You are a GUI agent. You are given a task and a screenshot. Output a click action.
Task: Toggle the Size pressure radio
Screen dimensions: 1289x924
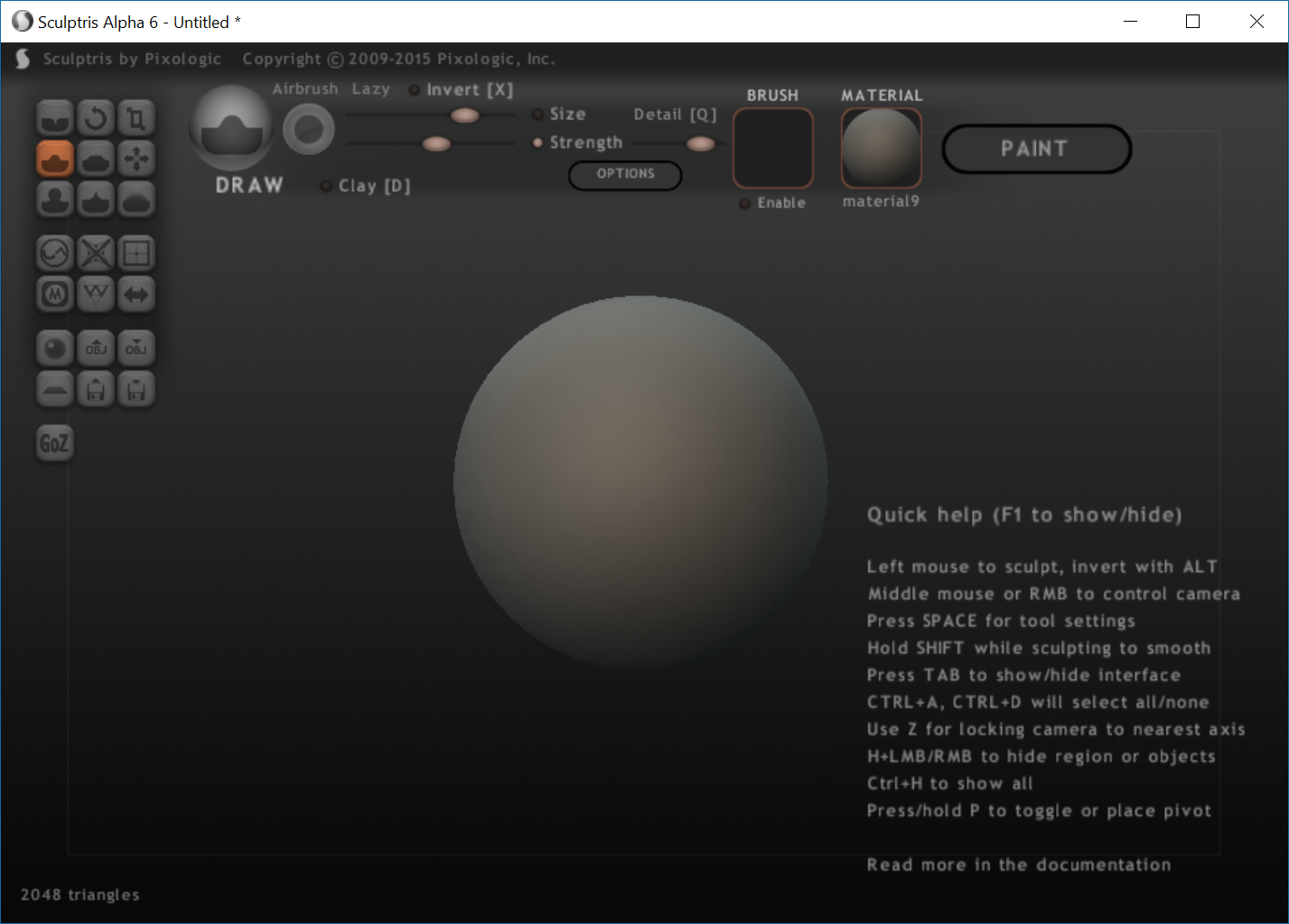pyautogui.click(x=537, y=114)
